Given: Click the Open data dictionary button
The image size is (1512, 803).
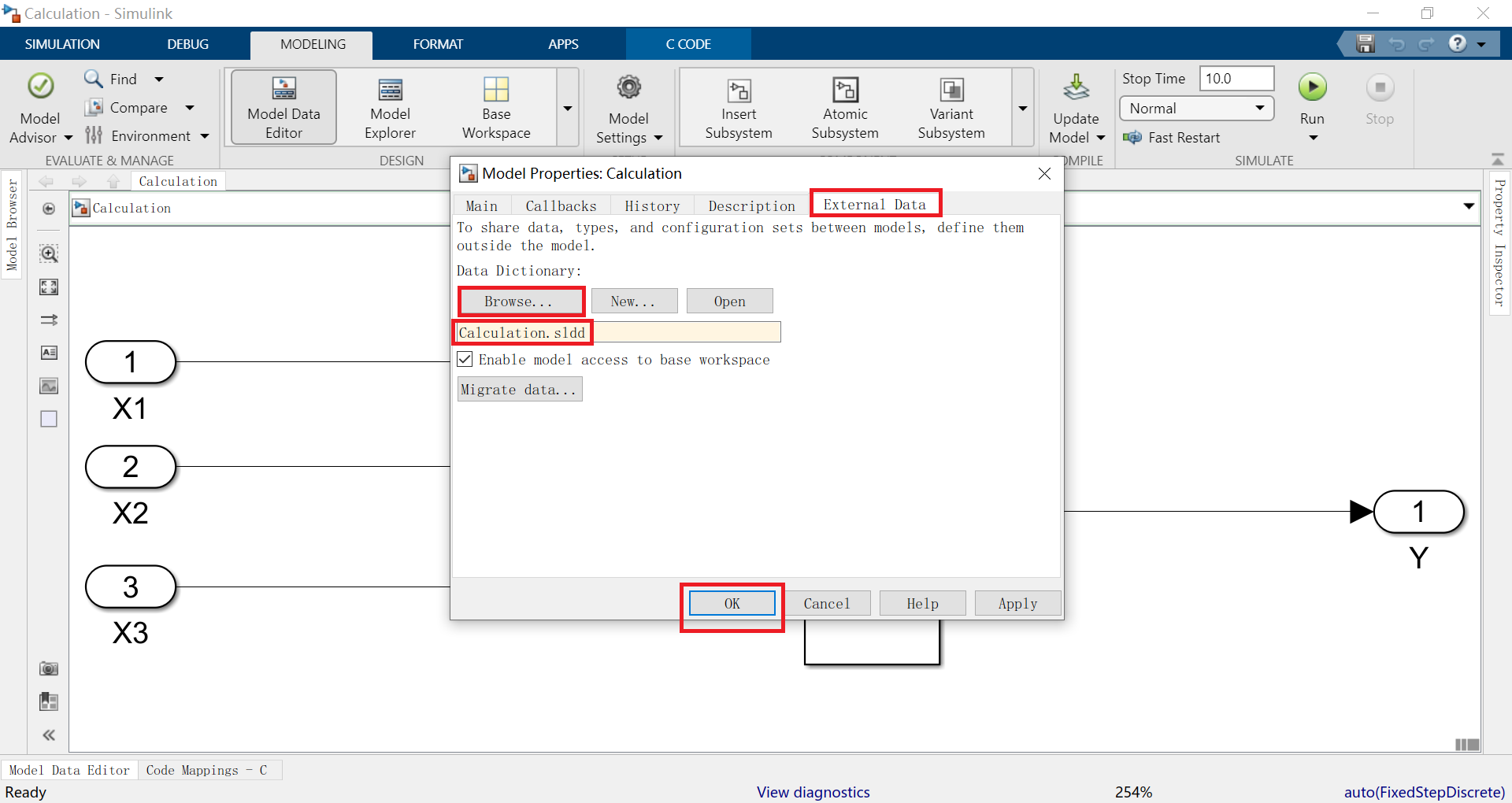Looking at the screenshot, I should coord(729,301).
